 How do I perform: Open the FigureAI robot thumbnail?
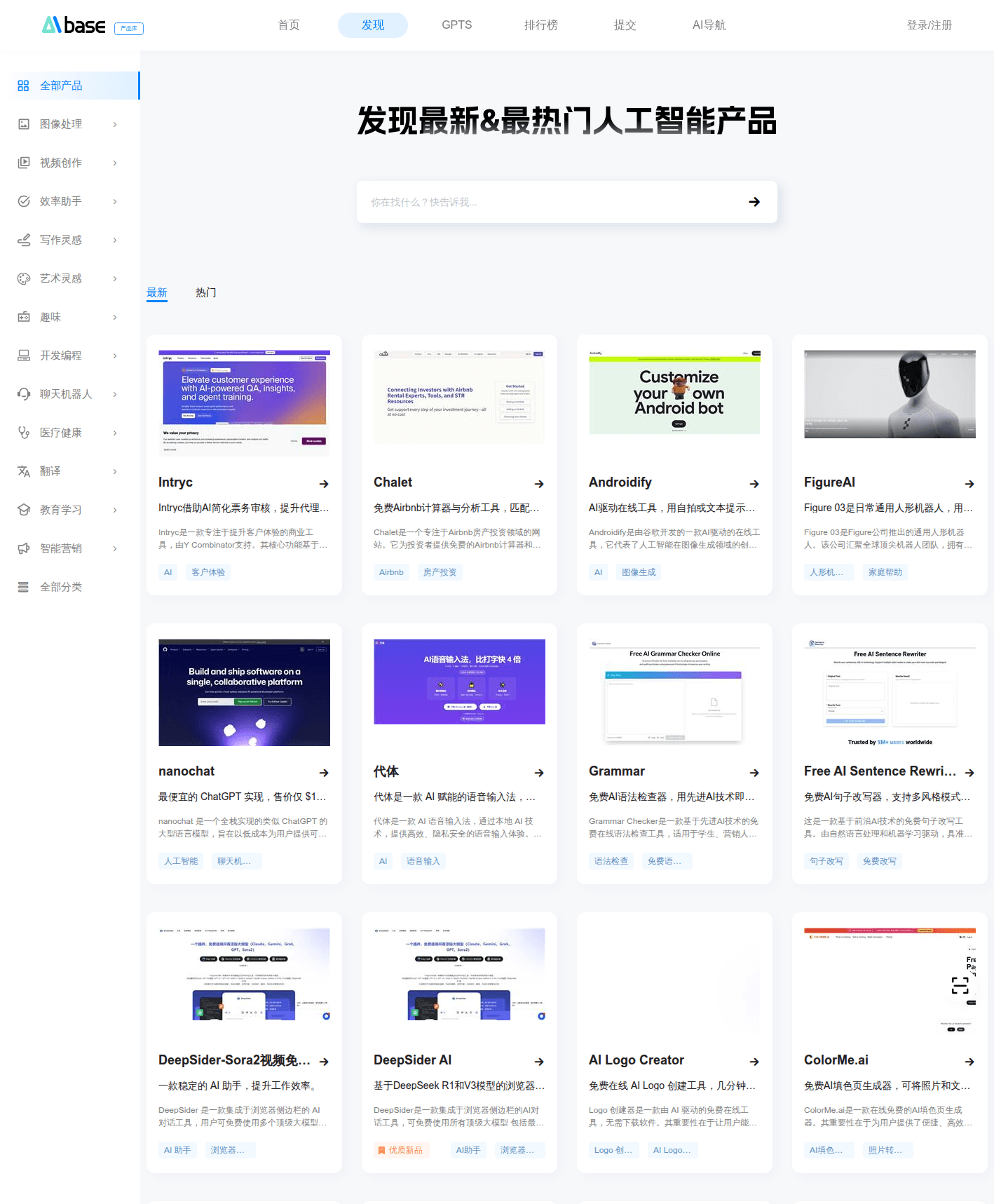[x=890, y=394]
